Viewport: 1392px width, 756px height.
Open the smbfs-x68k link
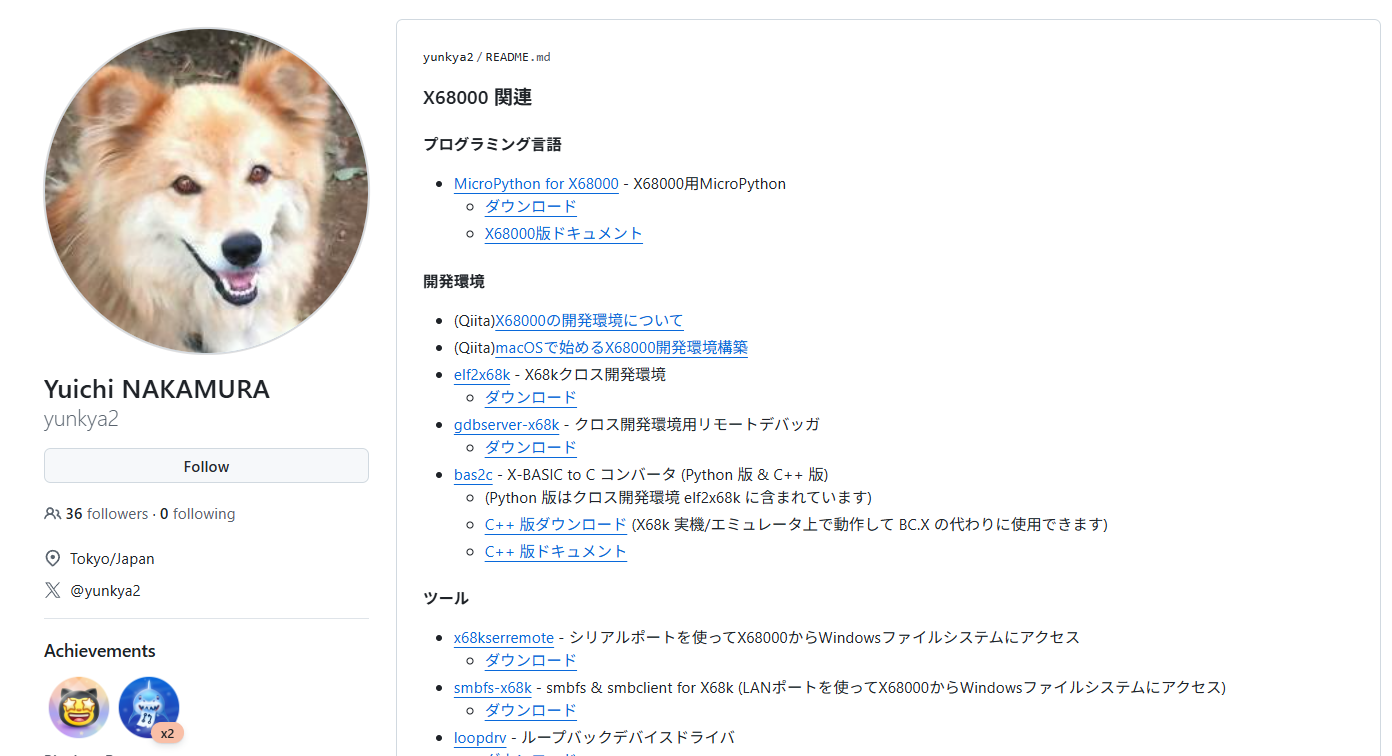click(493, 688)
